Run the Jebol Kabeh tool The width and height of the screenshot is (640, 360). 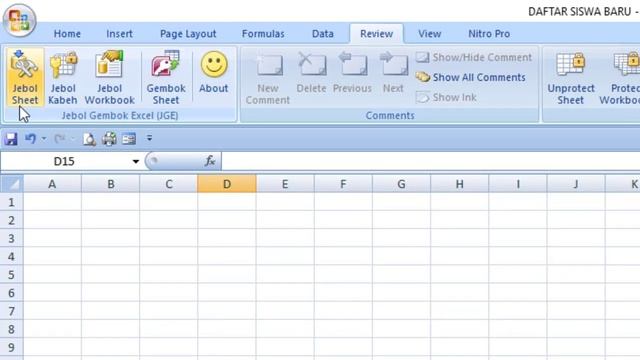pos(62,77)
